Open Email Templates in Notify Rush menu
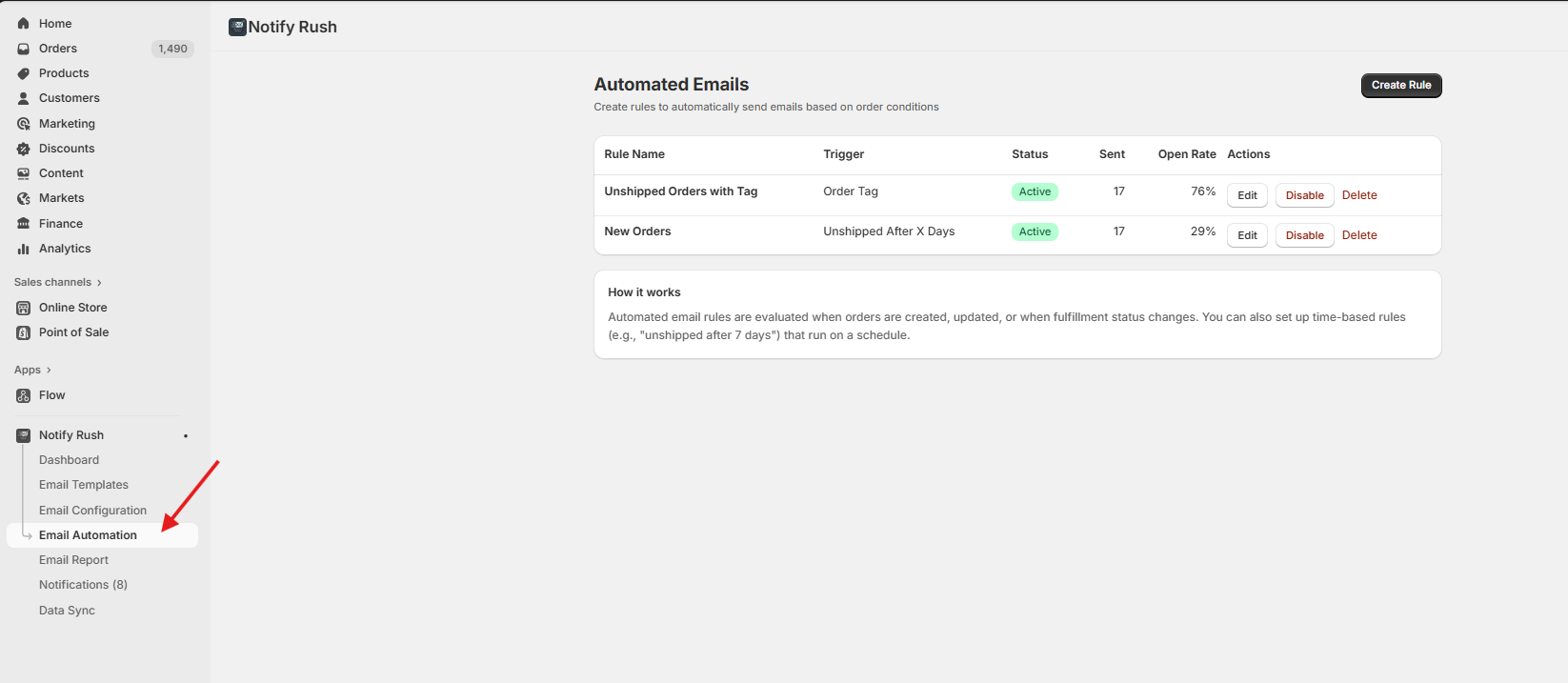The height and width of the screenshot is (683, 1568). [83, 485]
